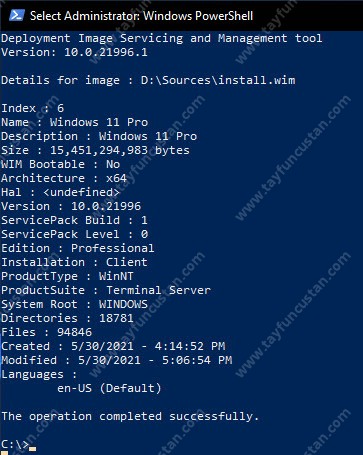The image size is (363, 455).
Task: Click the D:\Sources\install.wim image path
Action: coord(218,80)
